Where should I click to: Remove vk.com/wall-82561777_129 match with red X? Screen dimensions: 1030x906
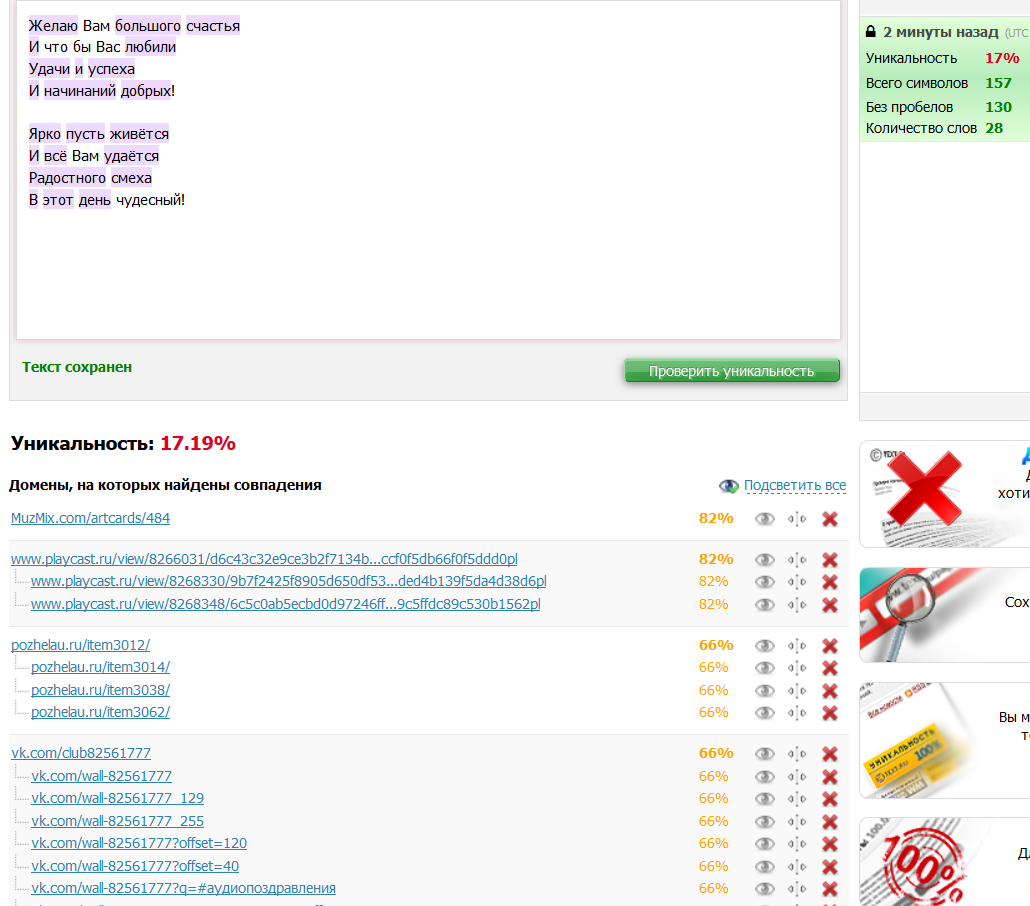click(x=829, y=799)
